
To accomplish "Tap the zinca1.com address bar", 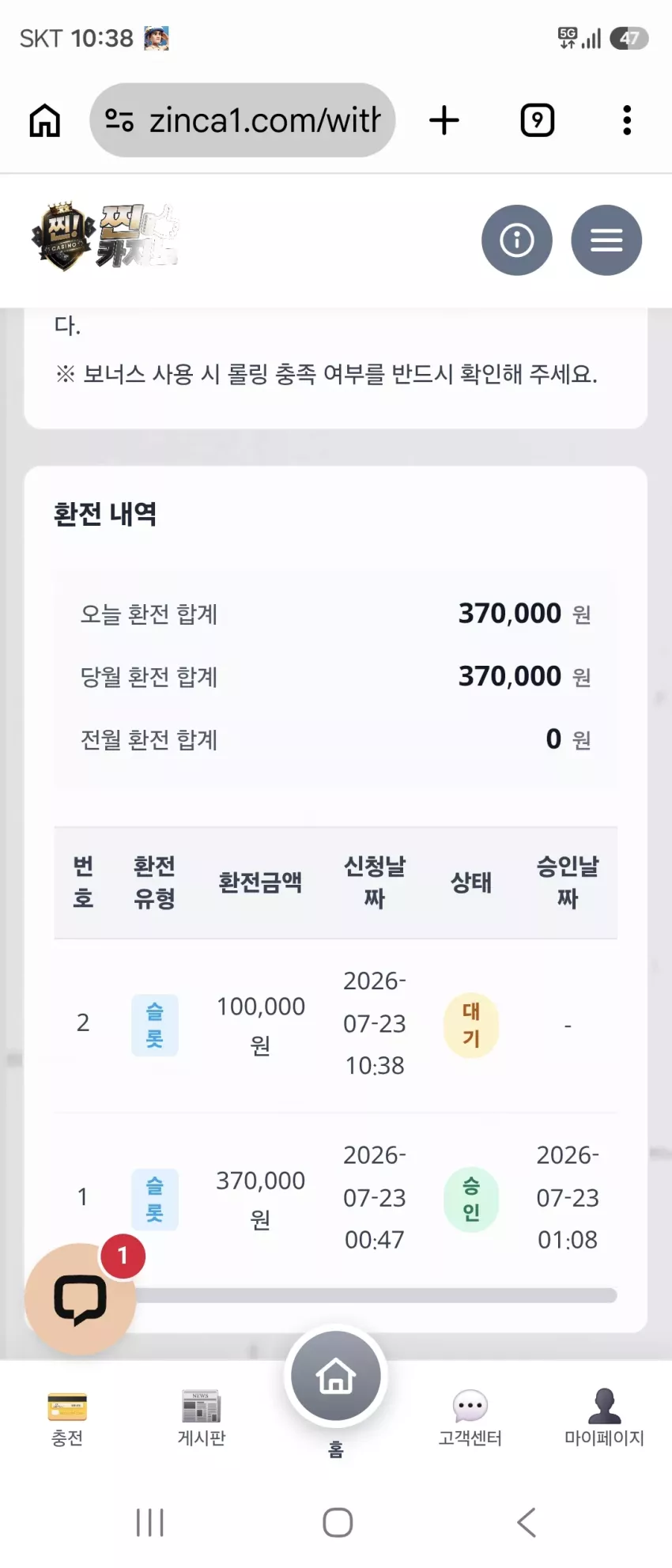I will coord(242,120).
